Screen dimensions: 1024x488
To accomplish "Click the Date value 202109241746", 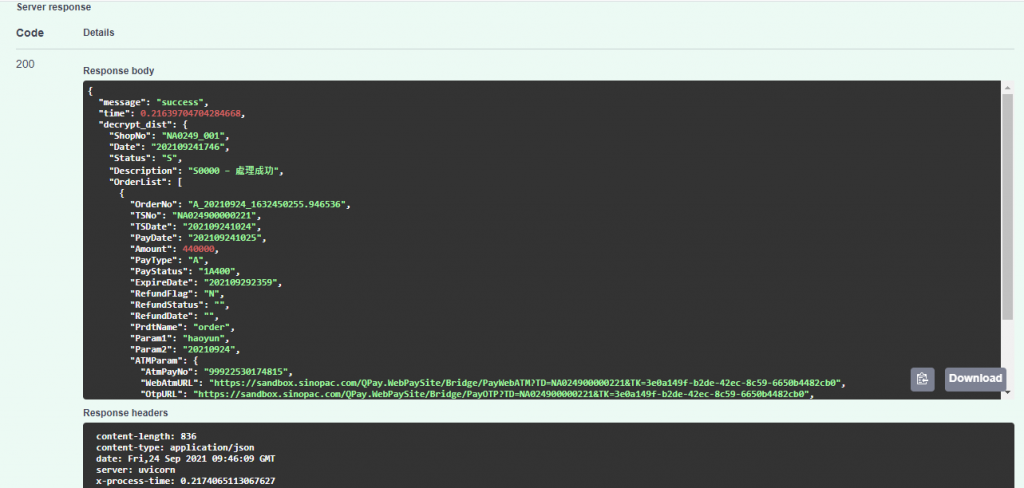I will (x=189, y=147).
